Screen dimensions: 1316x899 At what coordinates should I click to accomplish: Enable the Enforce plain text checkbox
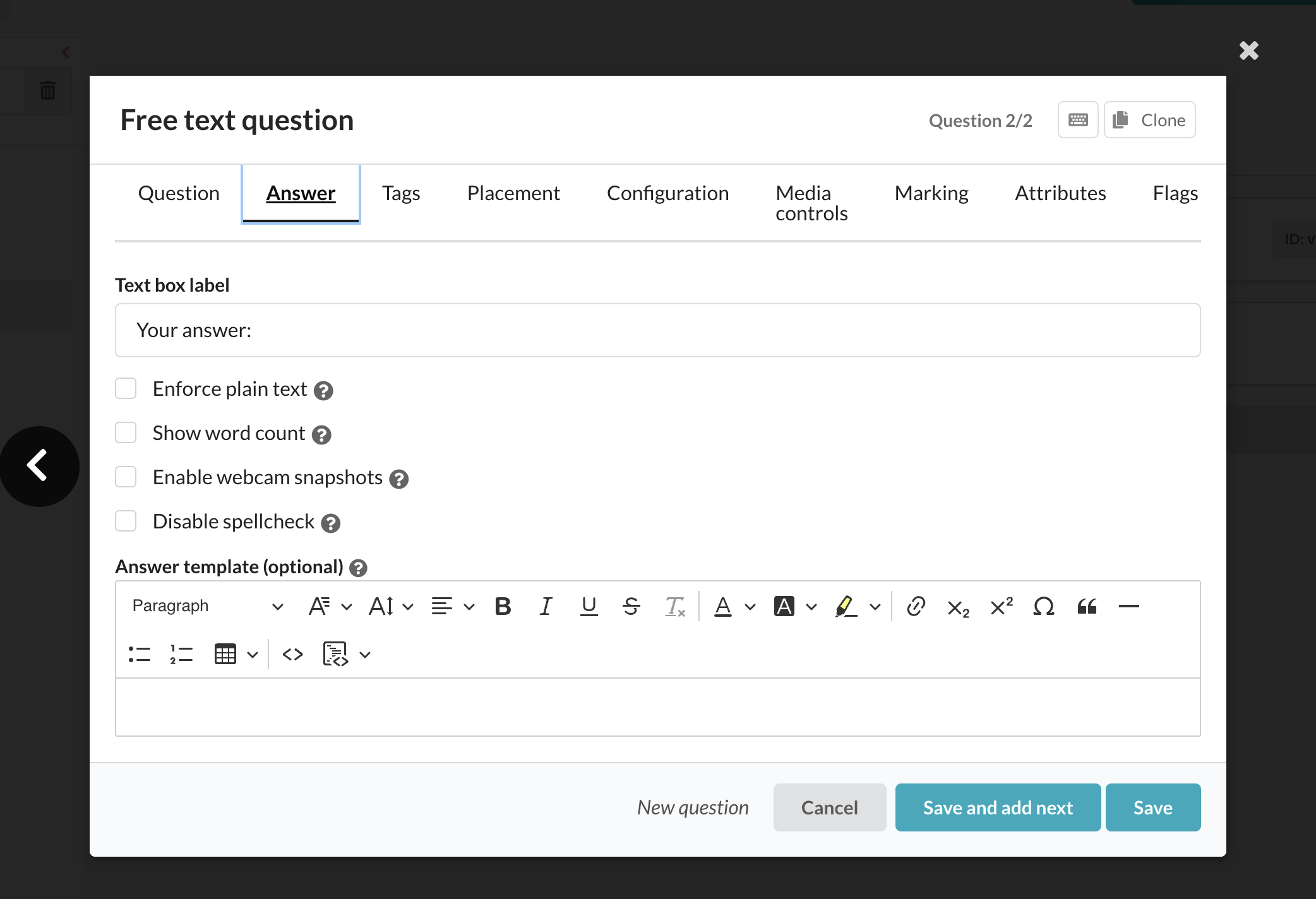[x=126, y=389]
